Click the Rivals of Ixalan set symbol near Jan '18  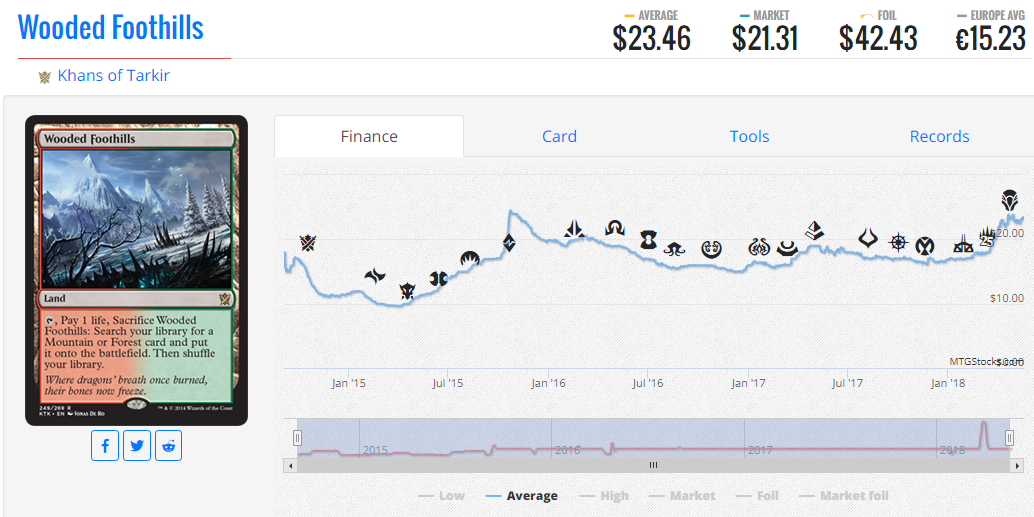[x=963, y=246]
